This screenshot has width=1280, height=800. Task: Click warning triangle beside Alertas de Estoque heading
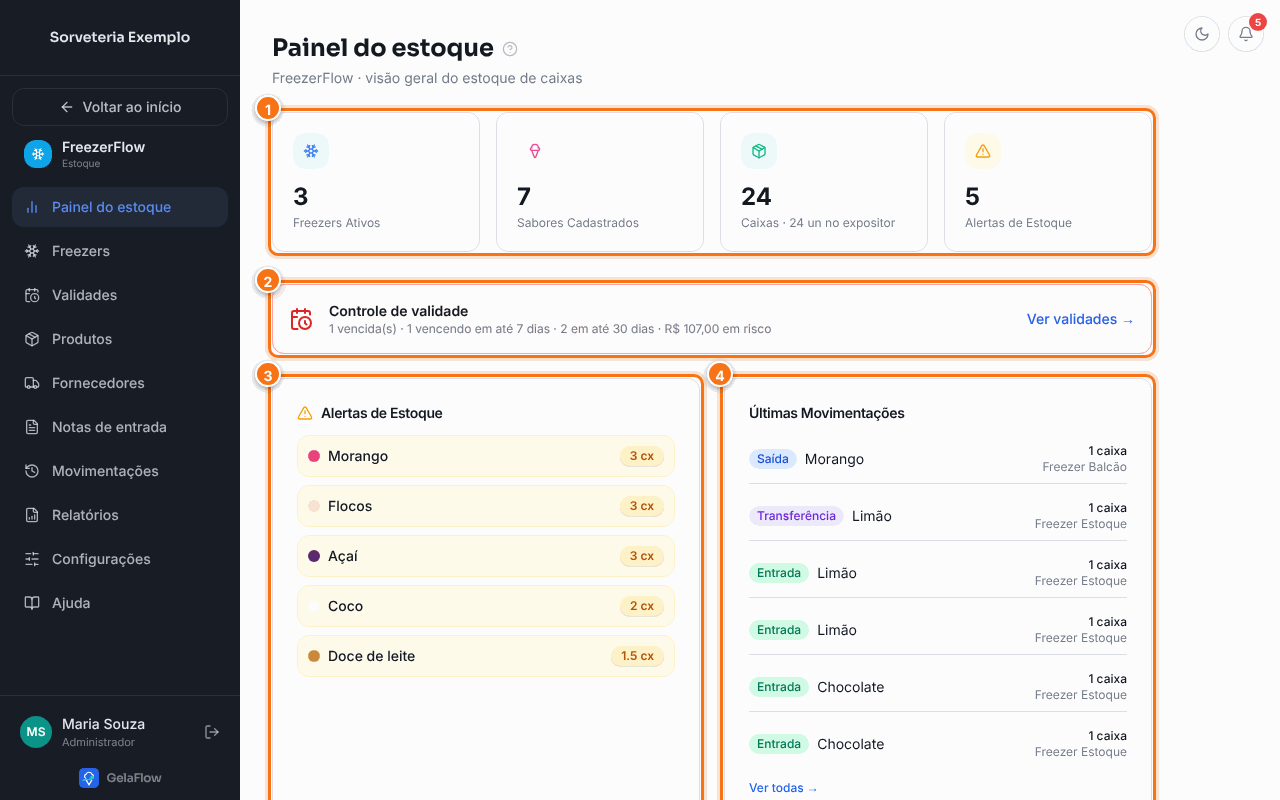click(305, 413)
